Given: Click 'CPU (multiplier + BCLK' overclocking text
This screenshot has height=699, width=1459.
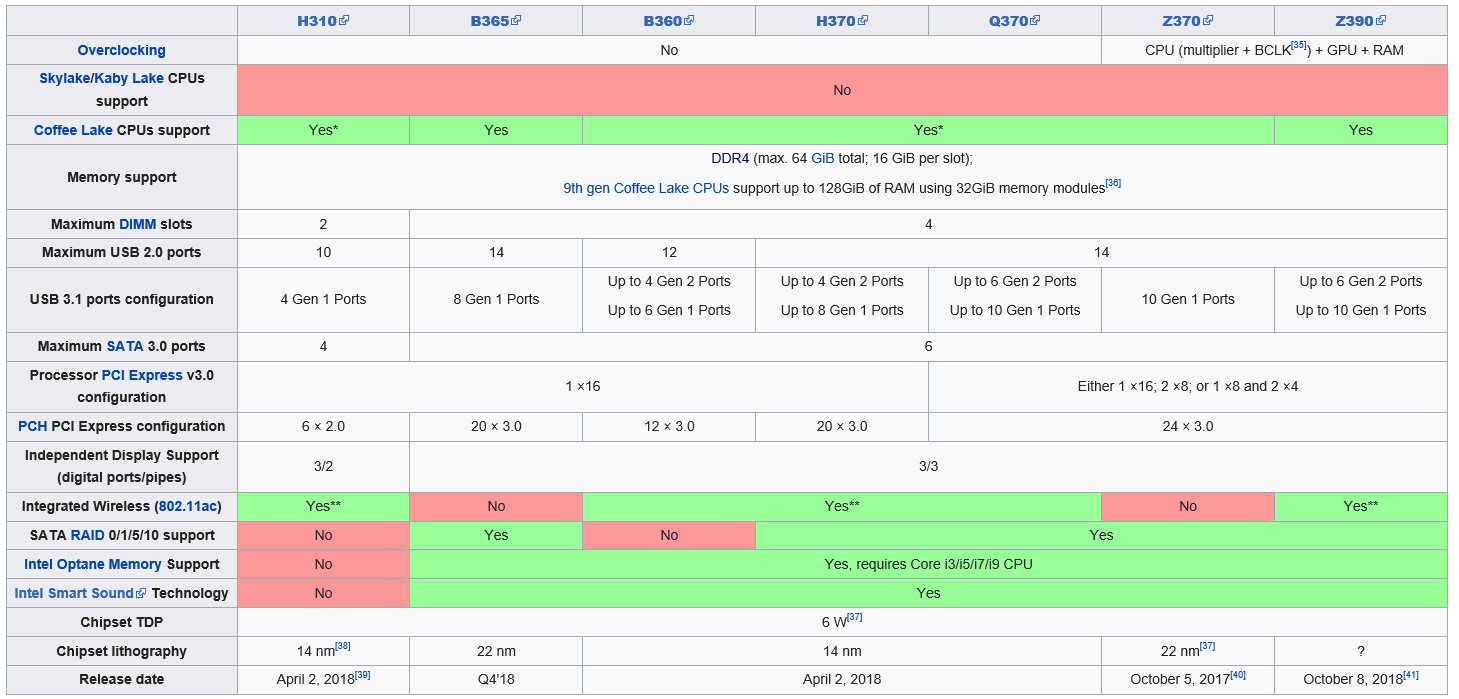Looking at the screenshot, I should tap(1218, 50).
